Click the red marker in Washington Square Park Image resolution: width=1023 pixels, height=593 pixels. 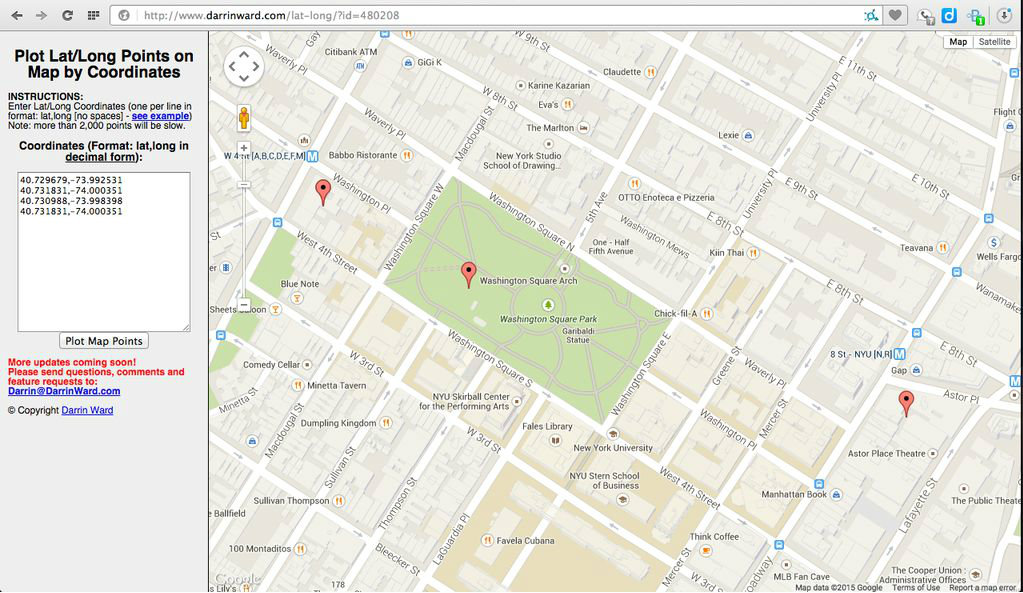468,275
